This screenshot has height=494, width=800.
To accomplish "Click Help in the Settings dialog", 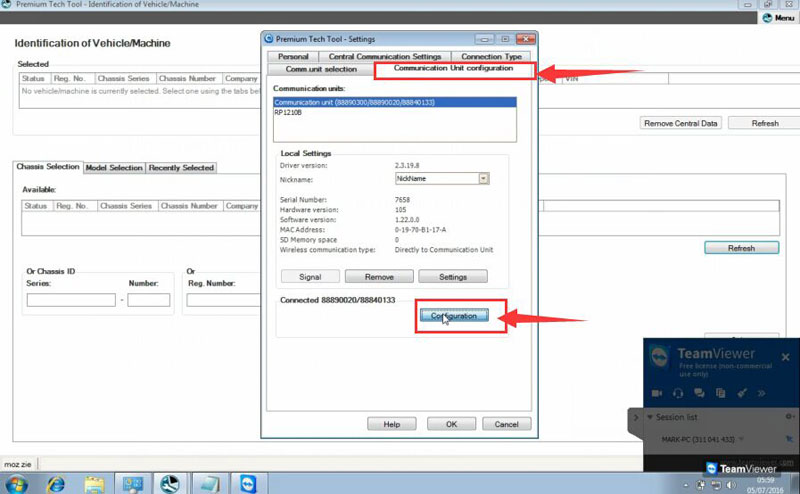I will pyautogui.click(x=391, y=424).
